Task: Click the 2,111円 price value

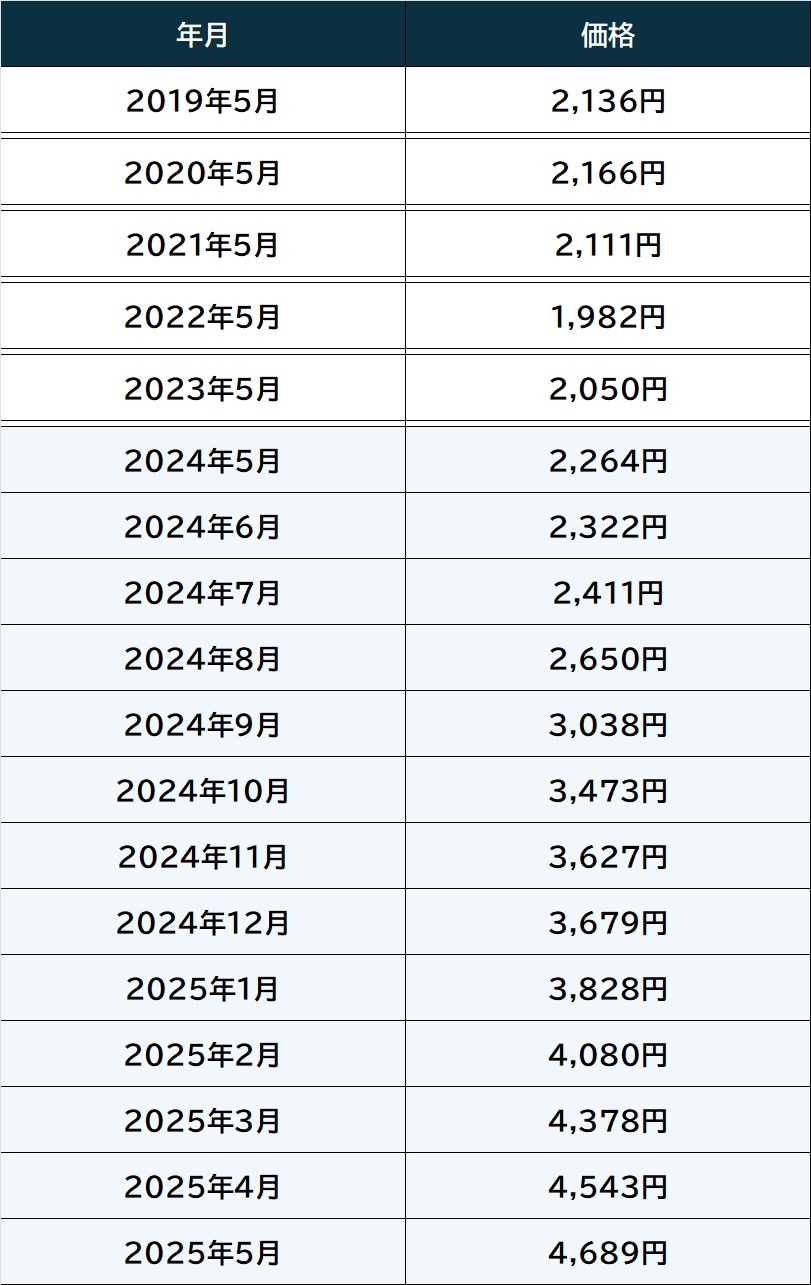Action: (608, 245)
